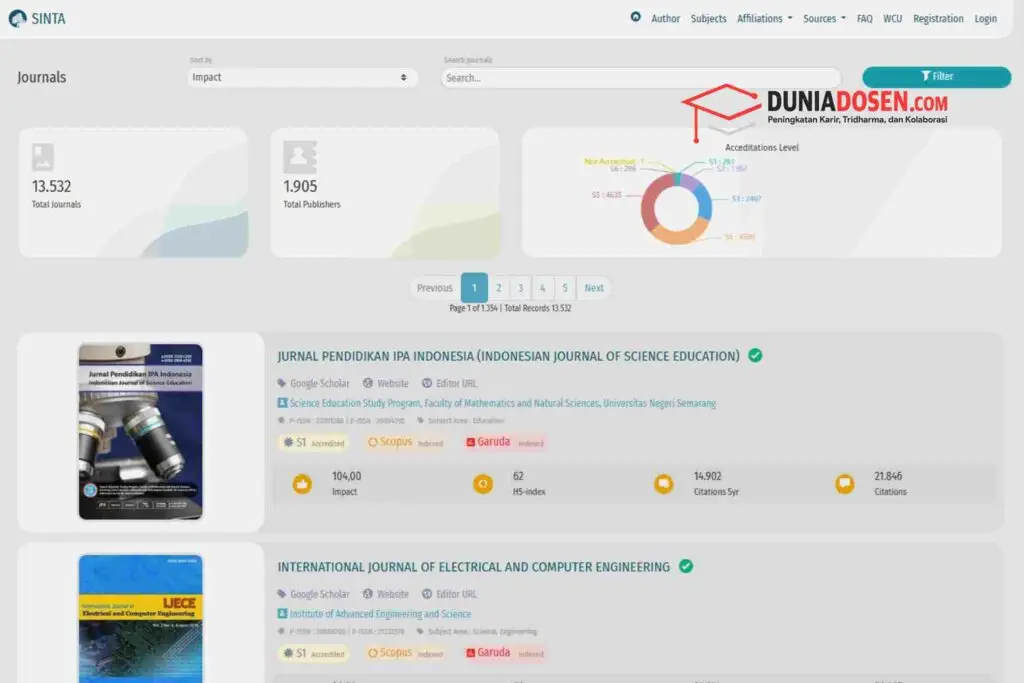1024x683 pixels.
Task: Click the H5-index badge icon
Action: 482,484
